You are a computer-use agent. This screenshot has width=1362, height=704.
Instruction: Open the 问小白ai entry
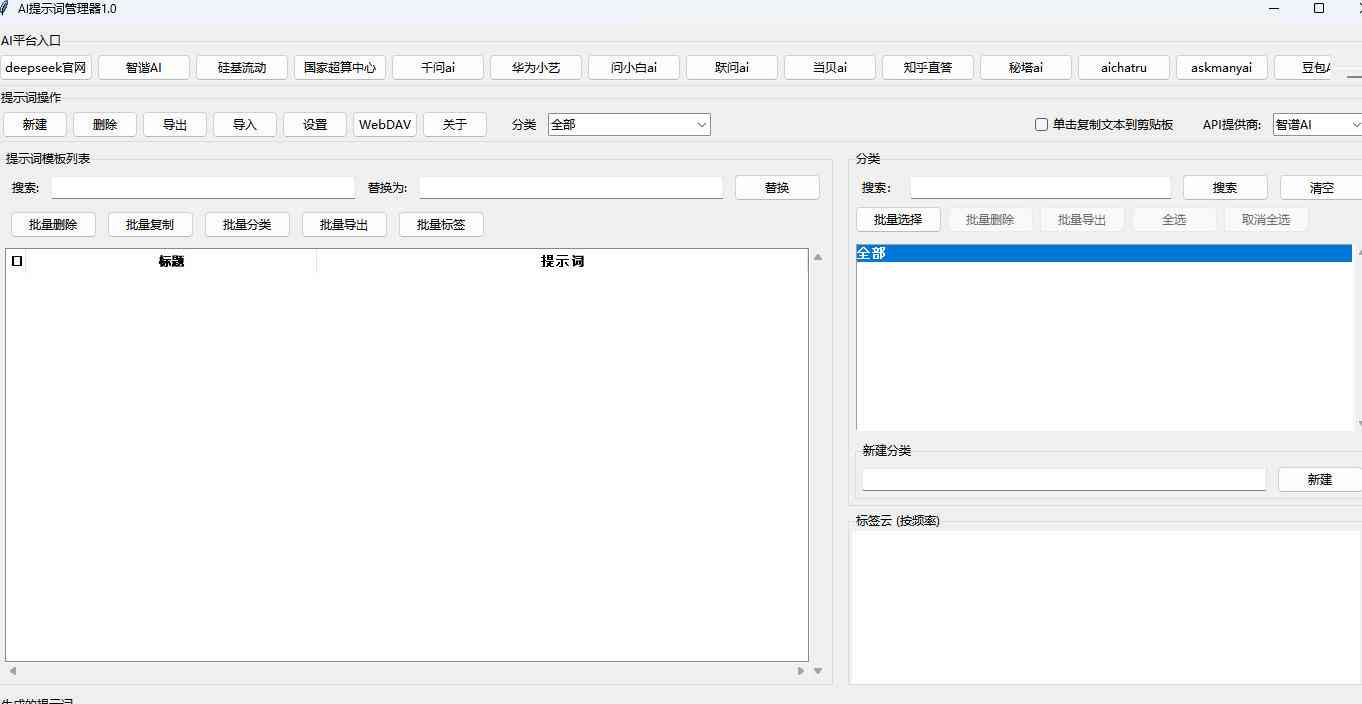tap(634, 68)
